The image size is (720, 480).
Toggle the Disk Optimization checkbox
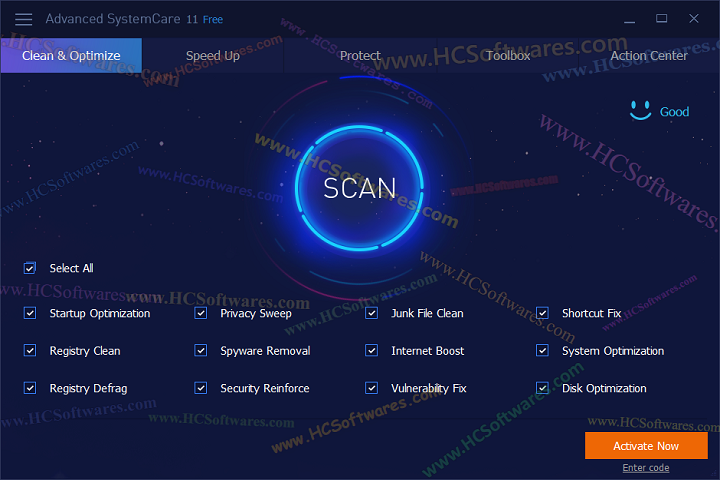542,388
